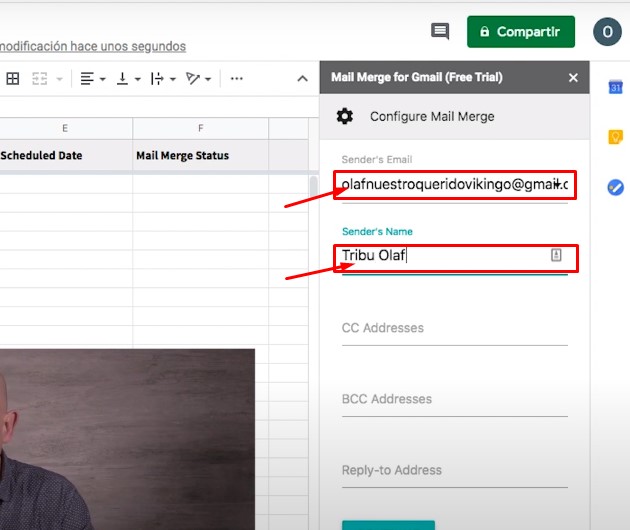Collapse the menus with the up chevron
The width and height of the screenshot is (630, 530).
click(303, 78)
